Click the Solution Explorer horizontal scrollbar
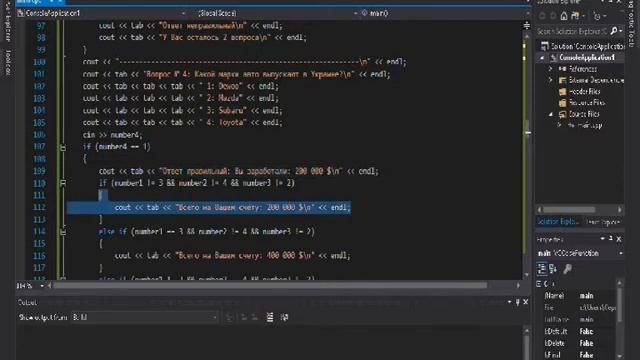The image size is (640, 360). click(569, 209)
